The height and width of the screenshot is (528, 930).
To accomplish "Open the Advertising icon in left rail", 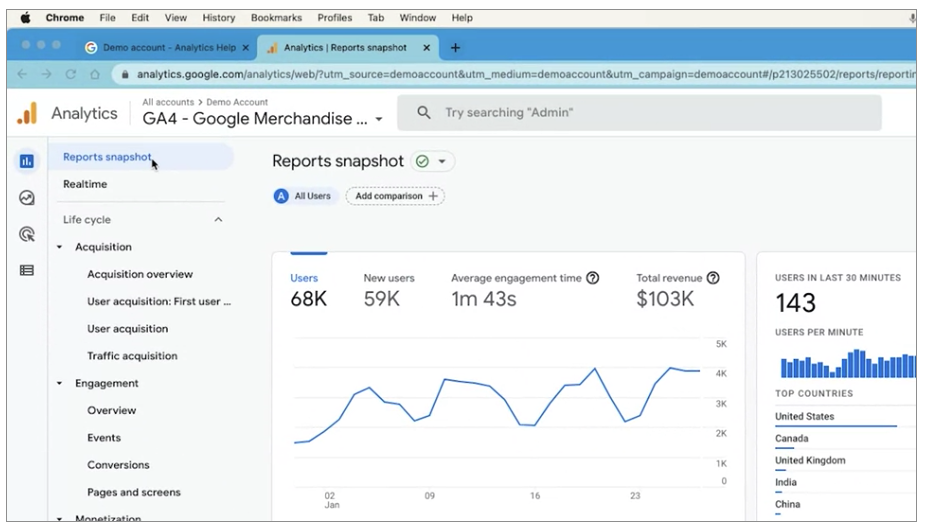I will click(27, 234).
